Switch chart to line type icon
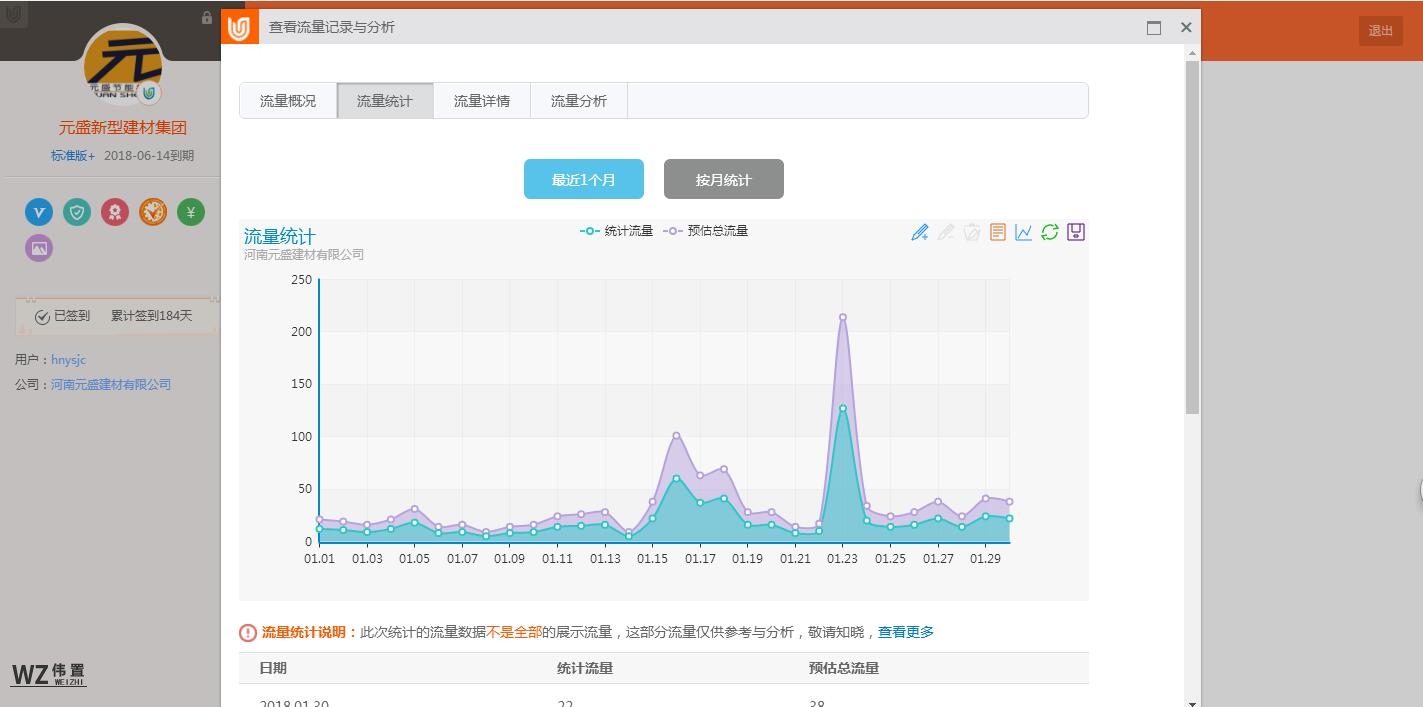The image size is (1423, 707). 1023,232
